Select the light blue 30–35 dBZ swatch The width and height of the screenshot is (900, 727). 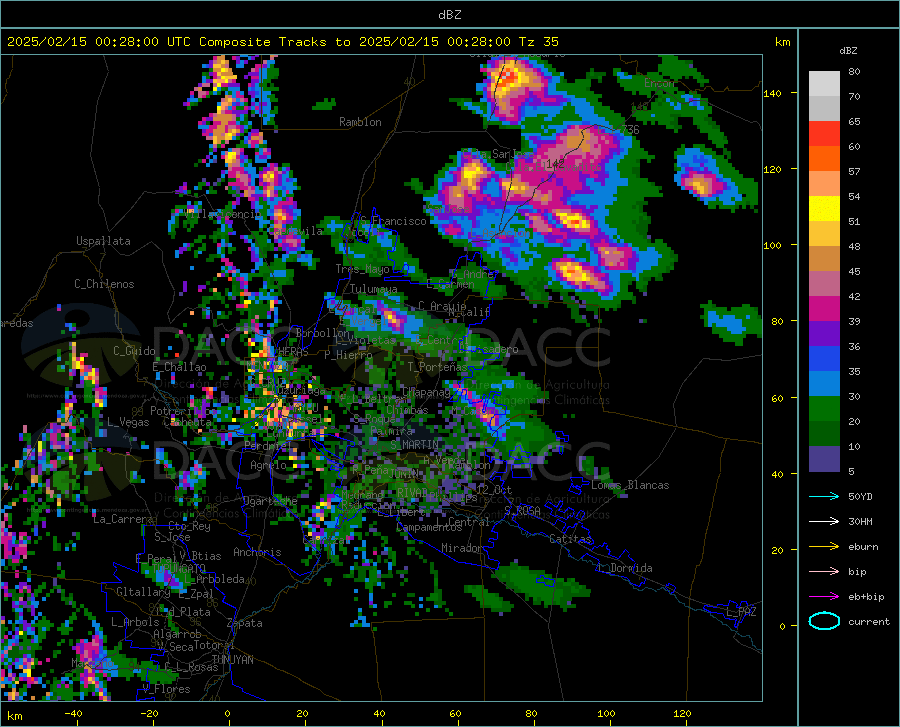click(x=824, y=384)
